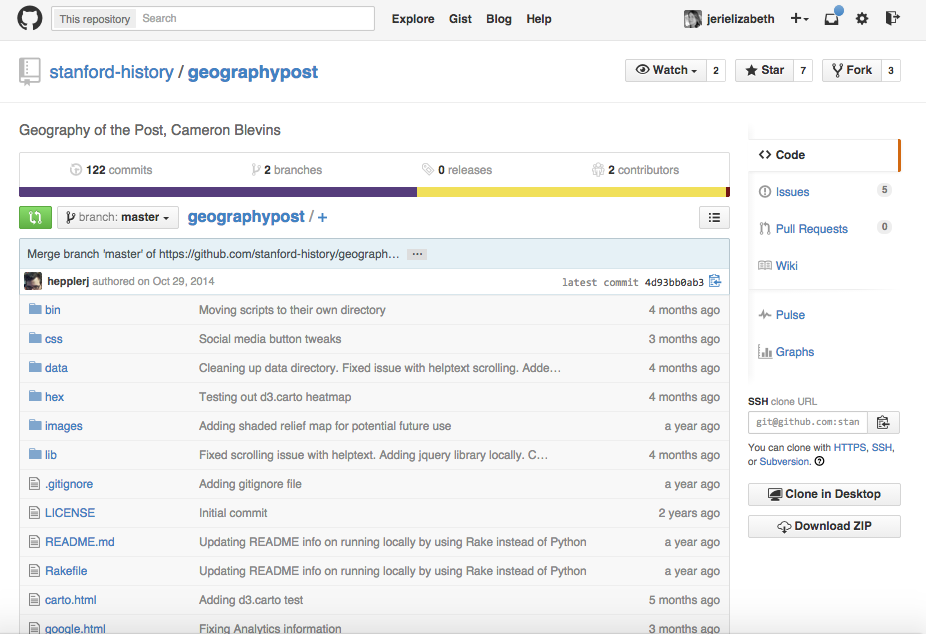926x634 pixels.
Task: Open clone URL help question icon
Action: tap(819, 462)
